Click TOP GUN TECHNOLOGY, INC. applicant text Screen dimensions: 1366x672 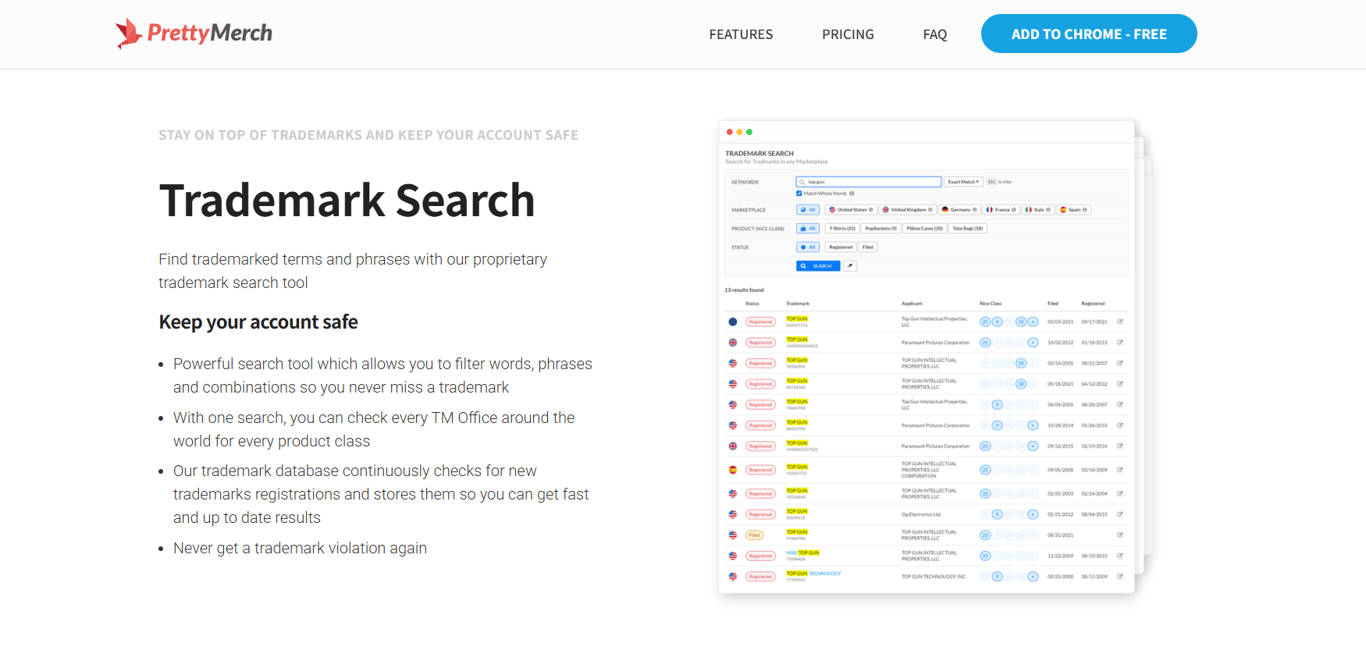click(934, 576)
